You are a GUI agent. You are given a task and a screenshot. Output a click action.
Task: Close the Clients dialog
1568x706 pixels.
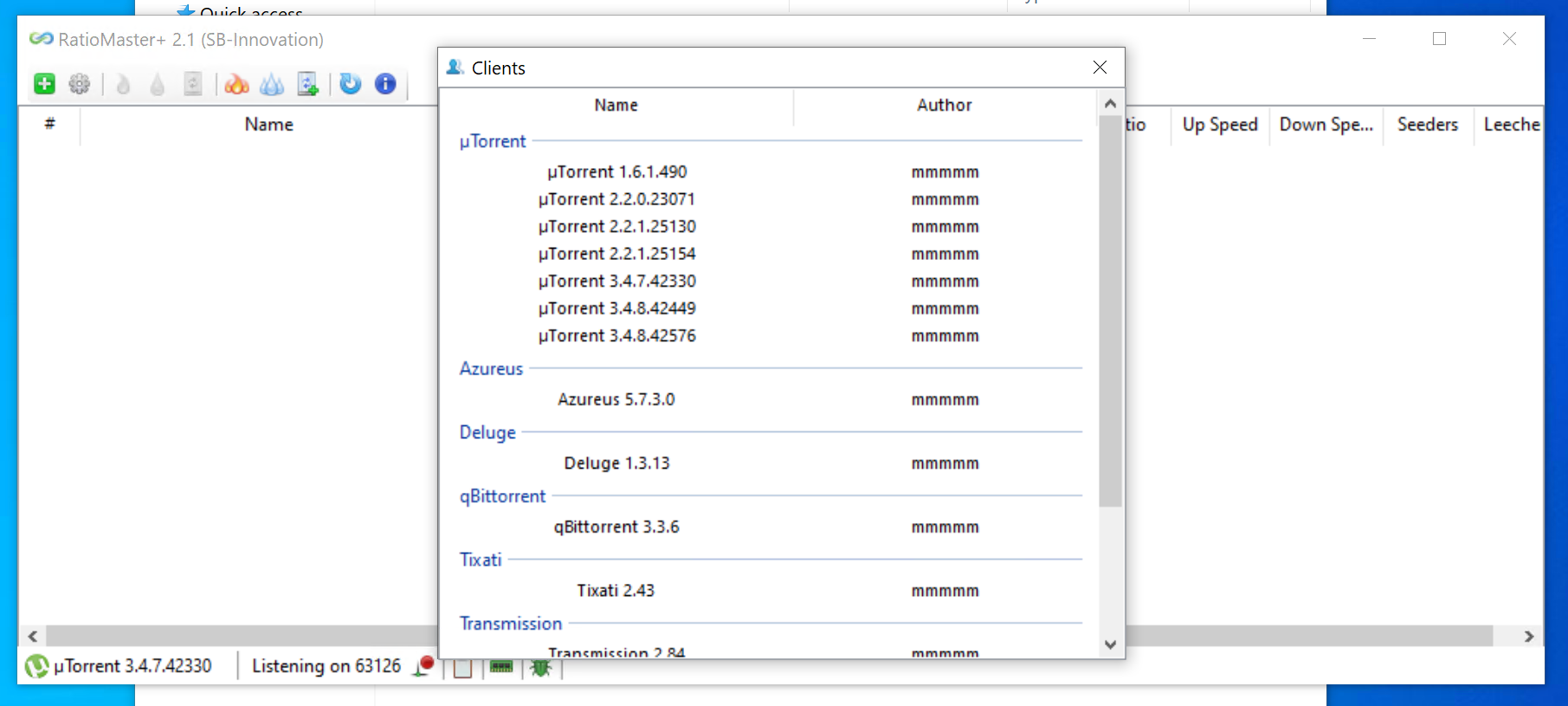click(x=1100, y=68)
